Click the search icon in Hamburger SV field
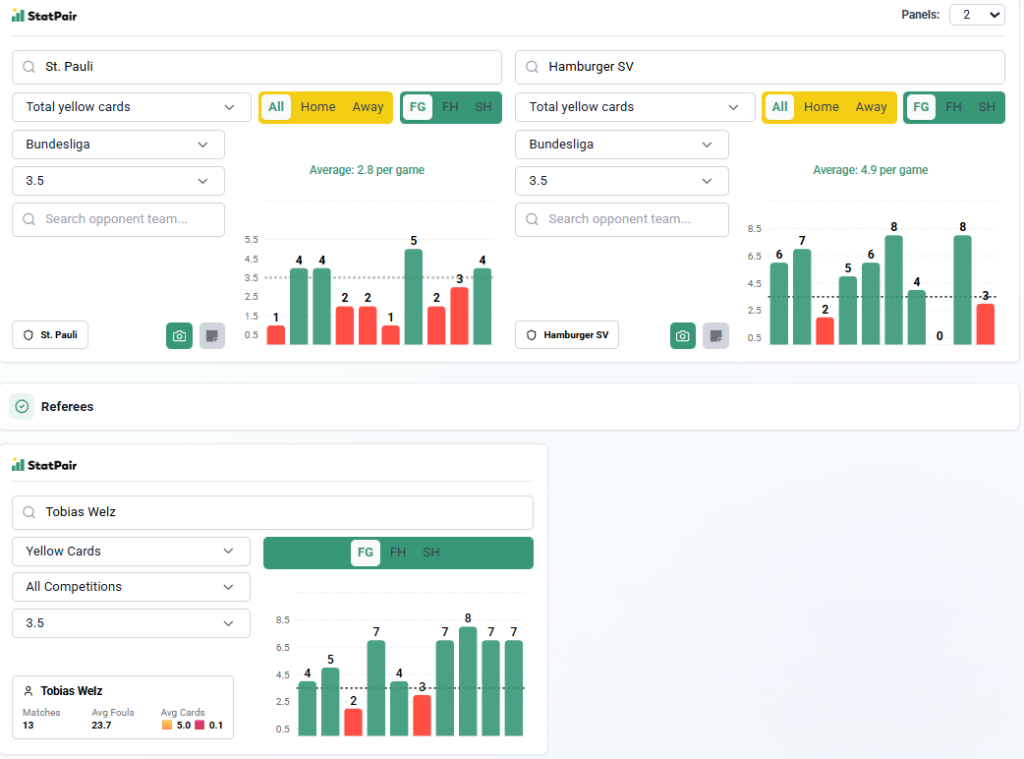 coord(532,67)
